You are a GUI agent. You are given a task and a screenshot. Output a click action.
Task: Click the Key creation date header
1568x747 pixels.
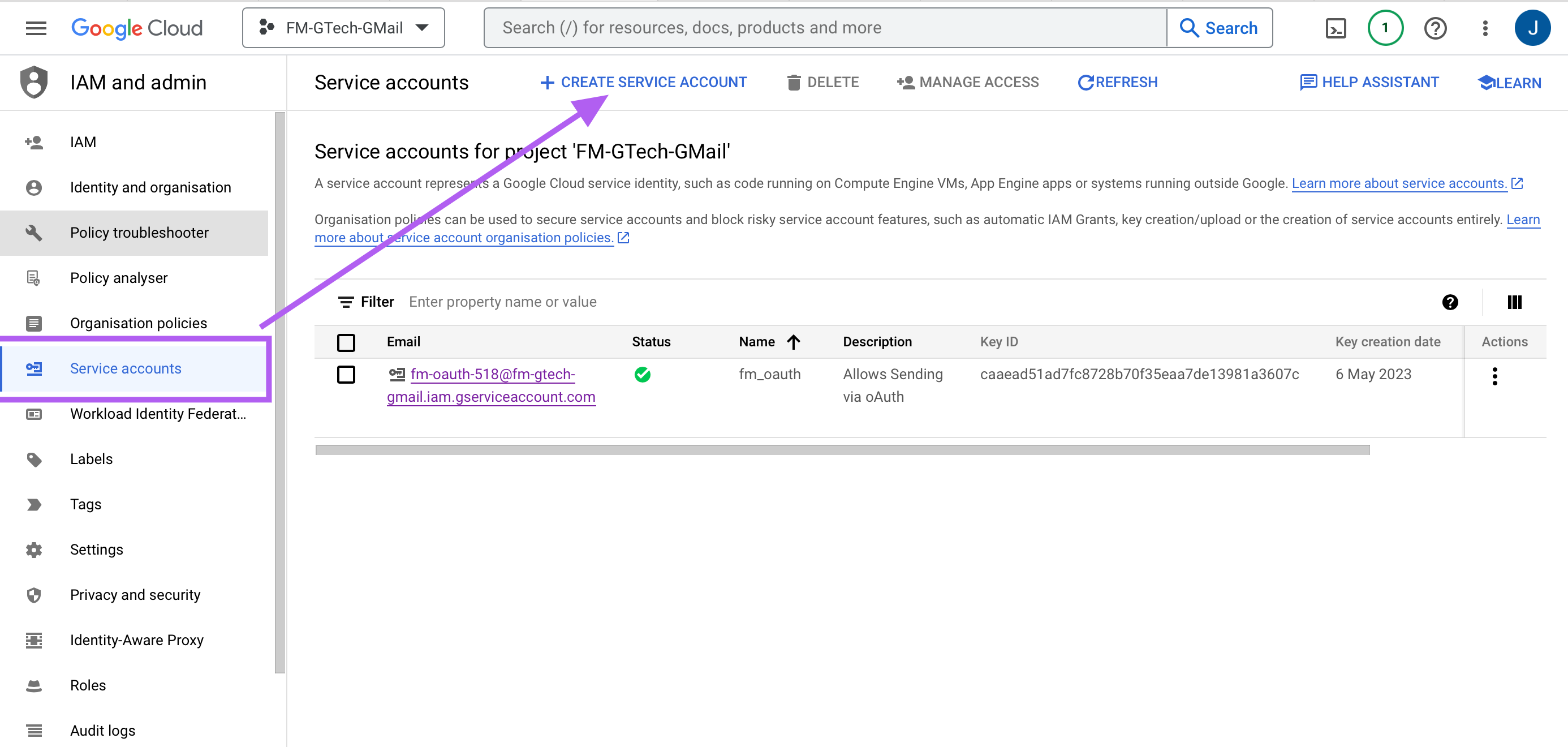1387,342
